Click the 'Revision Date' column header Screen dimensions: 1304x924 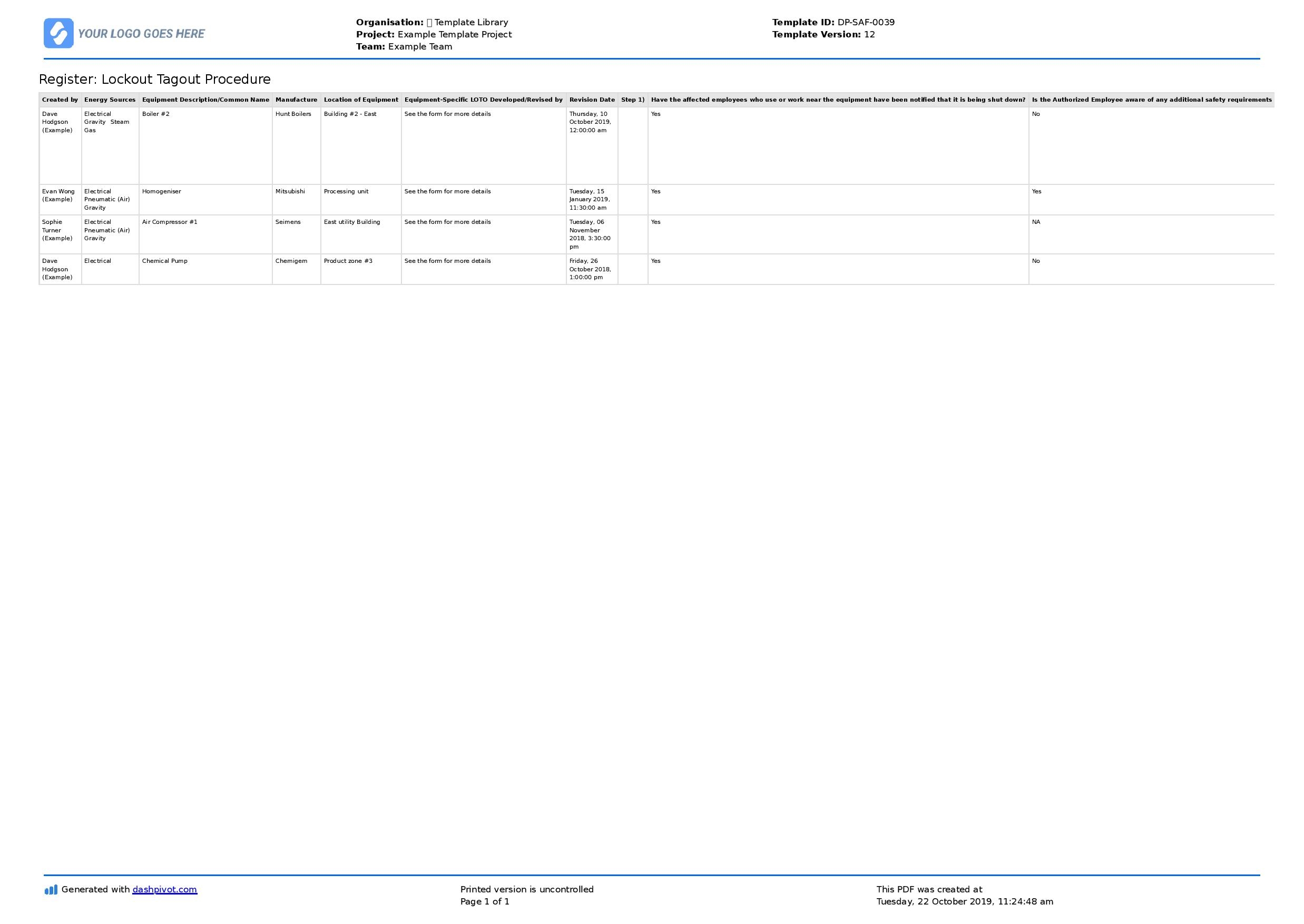coord(592,100)
